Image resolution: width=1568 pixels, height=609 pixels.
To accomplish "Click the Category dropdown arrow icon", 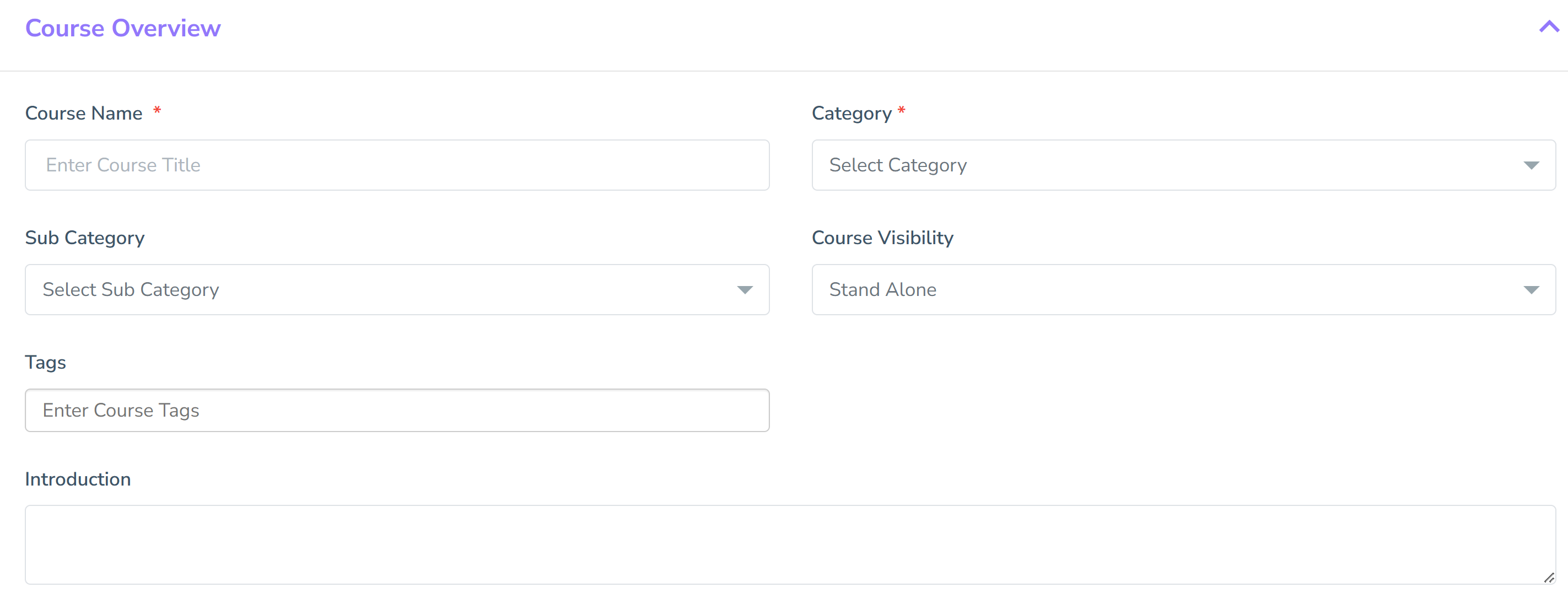I will pos(1531,165).
